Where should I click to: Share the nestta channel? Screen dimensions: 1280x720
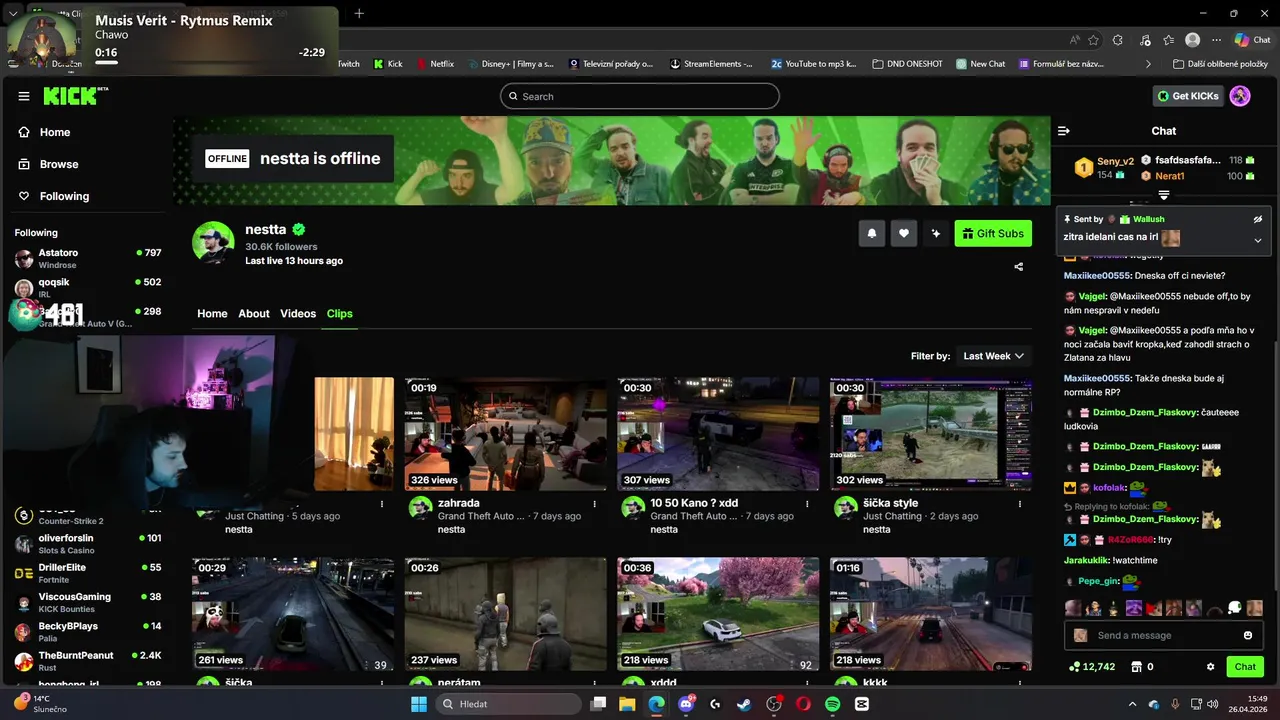[x=1019, y=267]
